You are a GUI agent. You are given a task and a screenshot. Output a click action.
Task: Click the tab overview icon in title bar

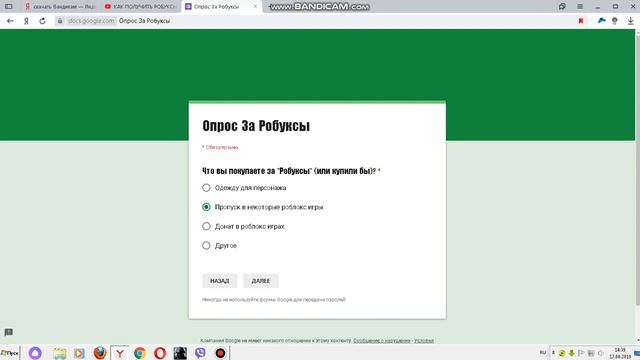point(562,7)
